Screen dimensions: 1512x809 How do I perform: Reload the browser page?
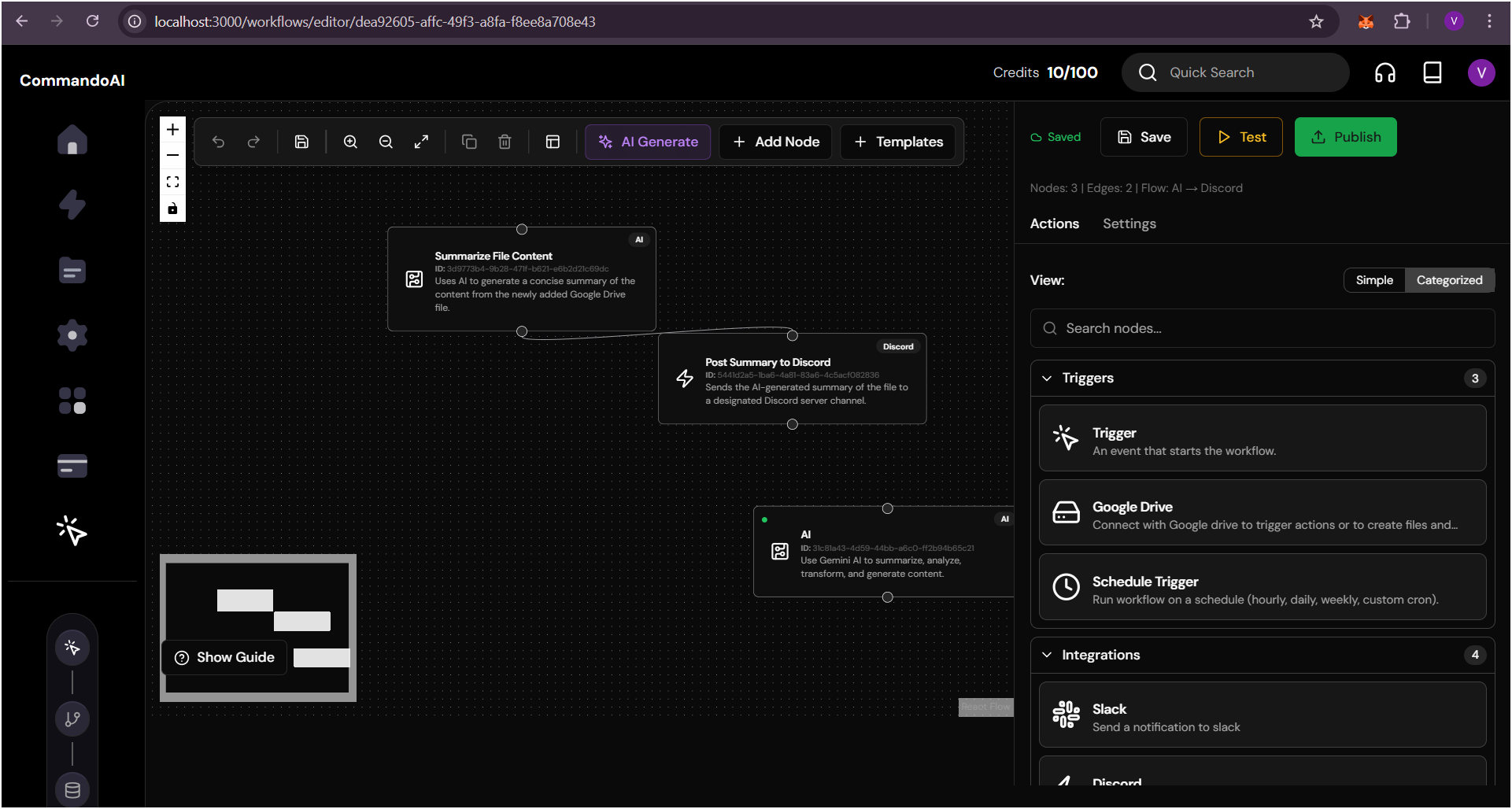click(x=93, y=21)
